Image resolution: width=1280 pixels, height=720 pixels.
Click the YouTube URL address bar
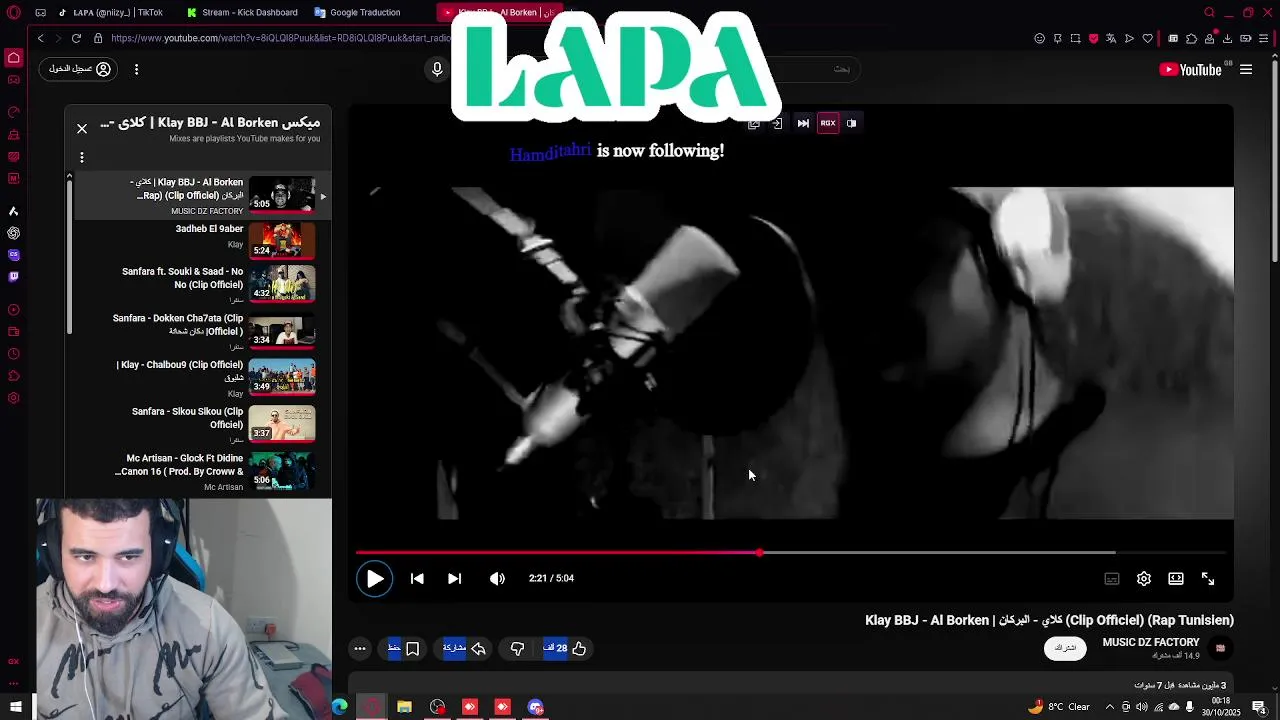(280, 38)
